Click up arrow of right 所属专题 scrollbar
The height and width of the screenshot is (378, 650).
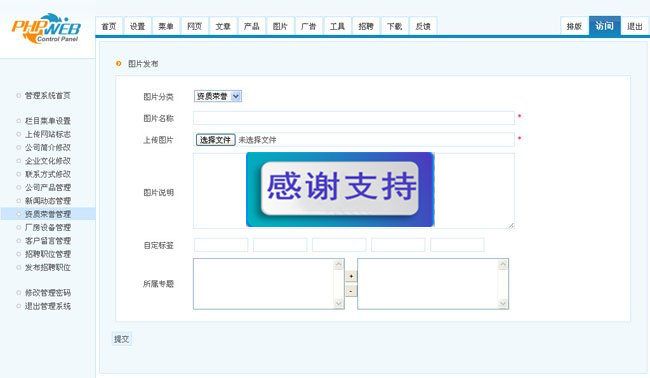coord(503,264)
